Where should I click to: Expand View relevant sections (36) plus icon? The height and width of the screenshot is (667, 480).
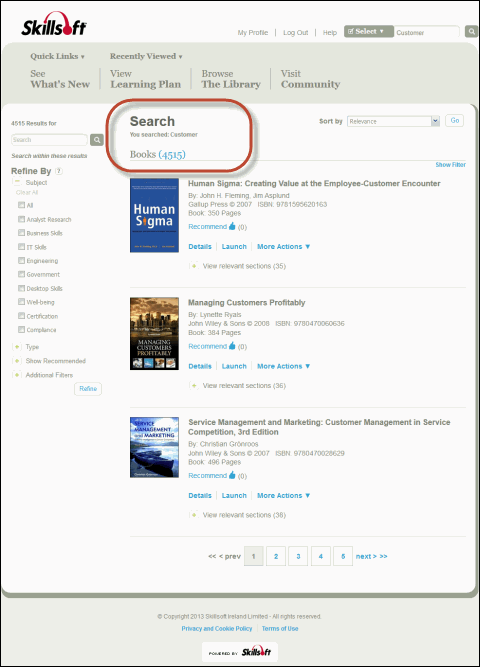click(x=194, y=385)
